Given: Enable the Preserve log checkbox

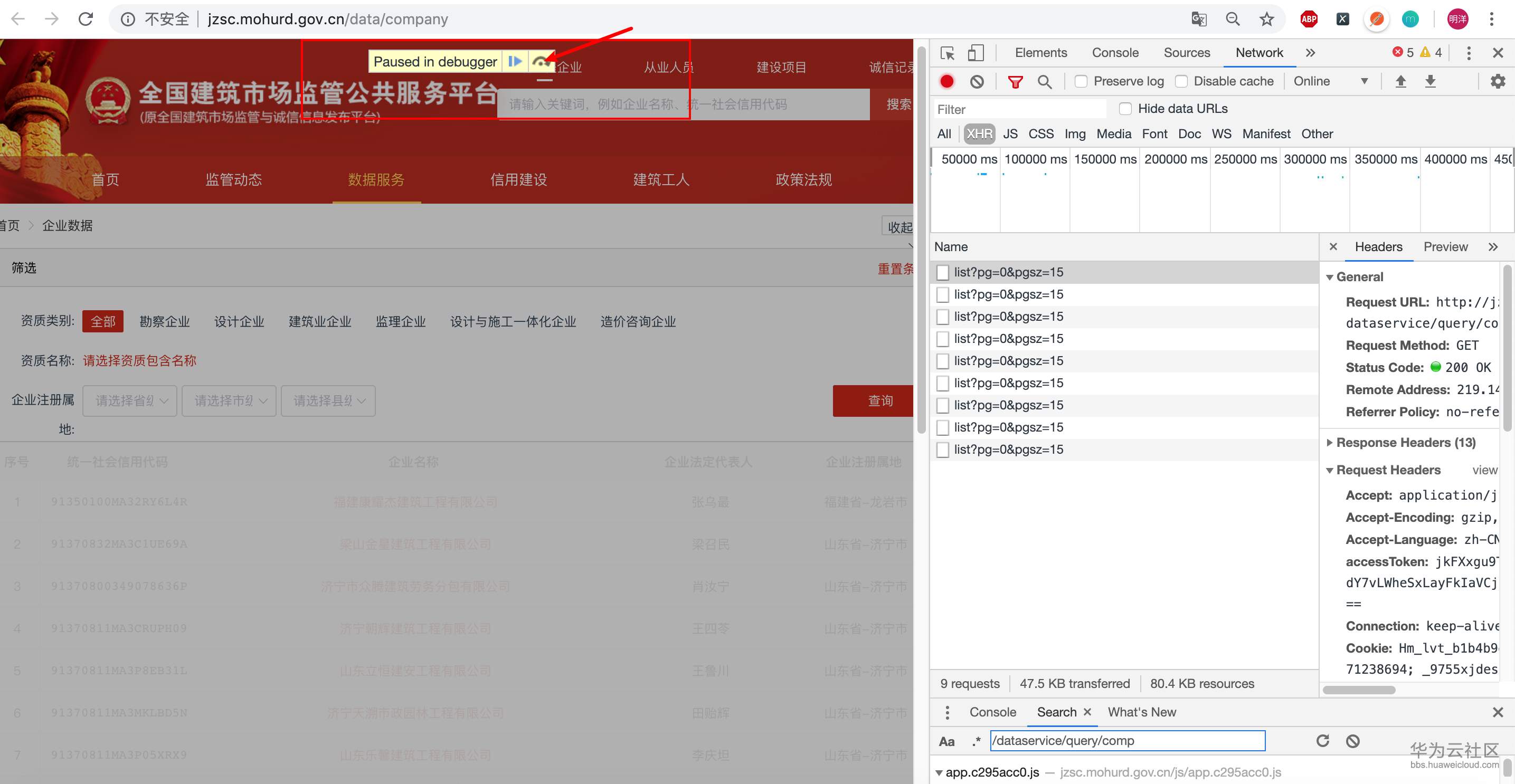Looking at the screenshot, I should [x=1081, y=82].
